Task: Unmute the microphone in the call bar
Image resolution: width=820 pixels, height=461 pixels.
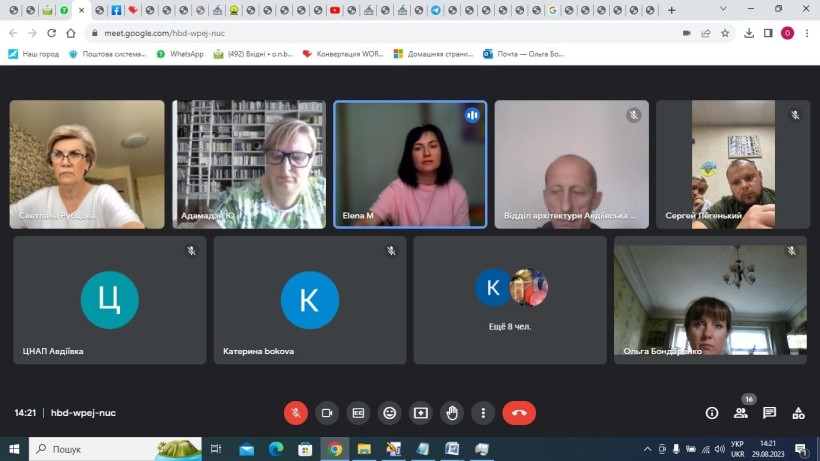Action: [x=296, y=412]
